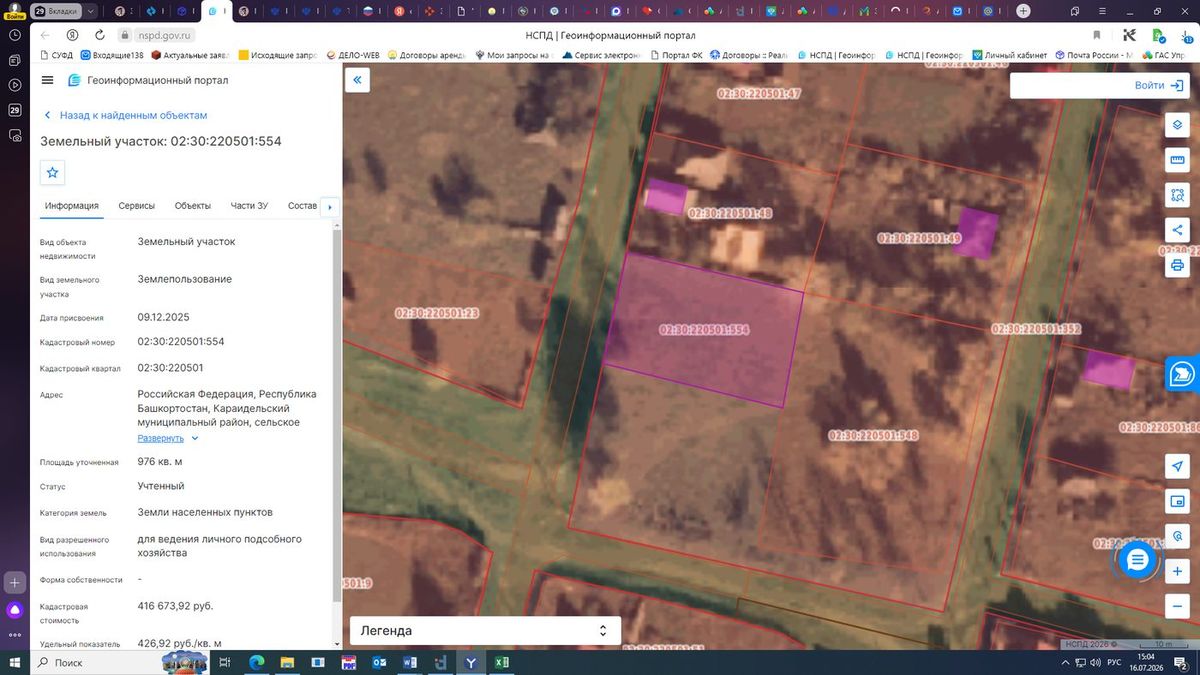
Task: Click cadastral value 416 673,92 руб.
Action: tap(175, 606)
